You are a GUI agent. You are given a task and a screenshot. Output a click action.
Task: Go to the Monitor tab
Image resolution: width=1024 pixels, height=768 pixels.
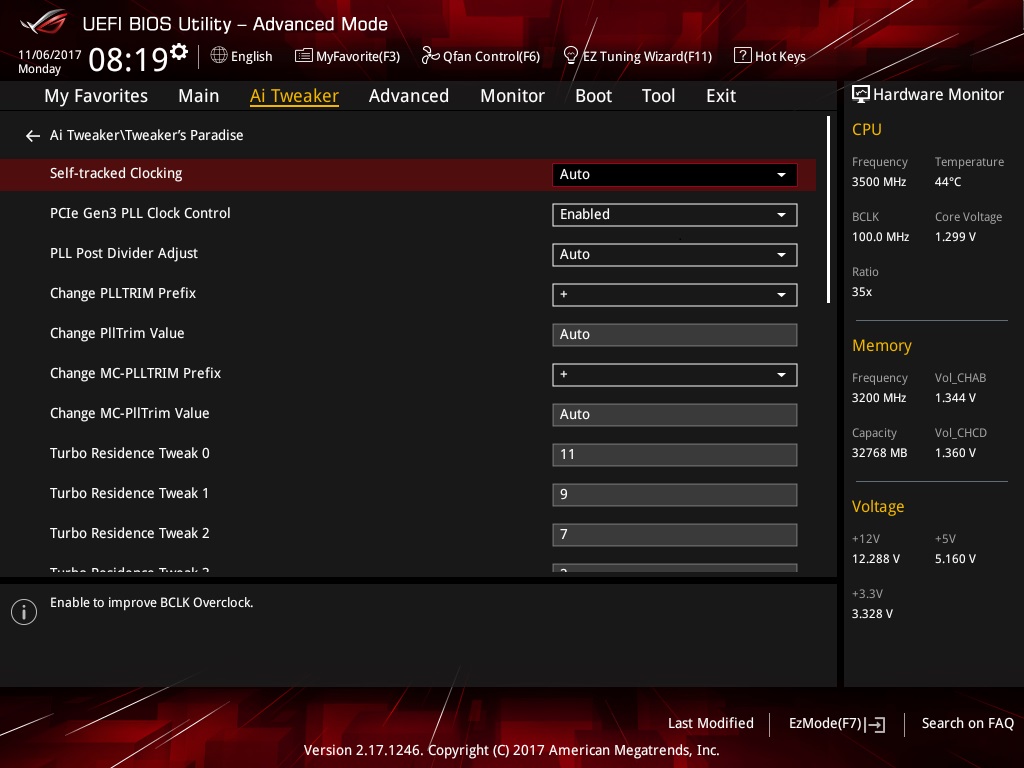(x=512, y=96)
